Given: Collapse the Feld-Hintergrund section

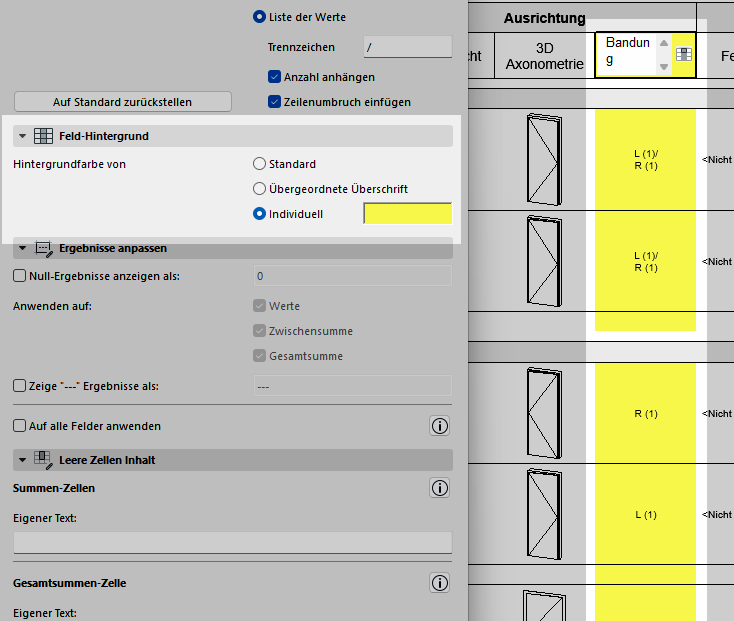Looking at the screenshot, I should click(23, 136).
